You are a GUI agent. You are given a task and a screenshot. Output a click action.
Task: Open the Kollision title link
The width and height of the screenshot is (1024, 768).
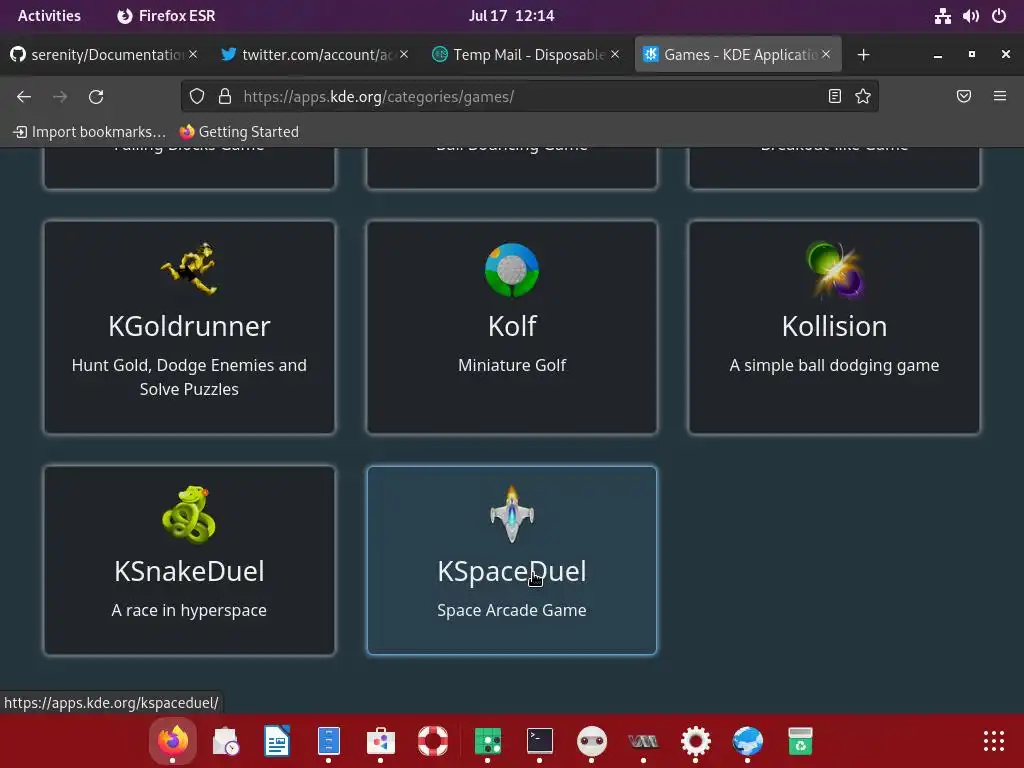coord(834,326)
